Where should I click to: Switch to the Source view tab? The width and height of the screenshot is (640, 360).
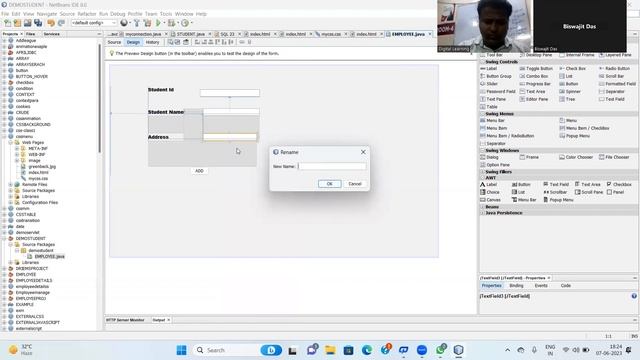[x=114, y=42]
